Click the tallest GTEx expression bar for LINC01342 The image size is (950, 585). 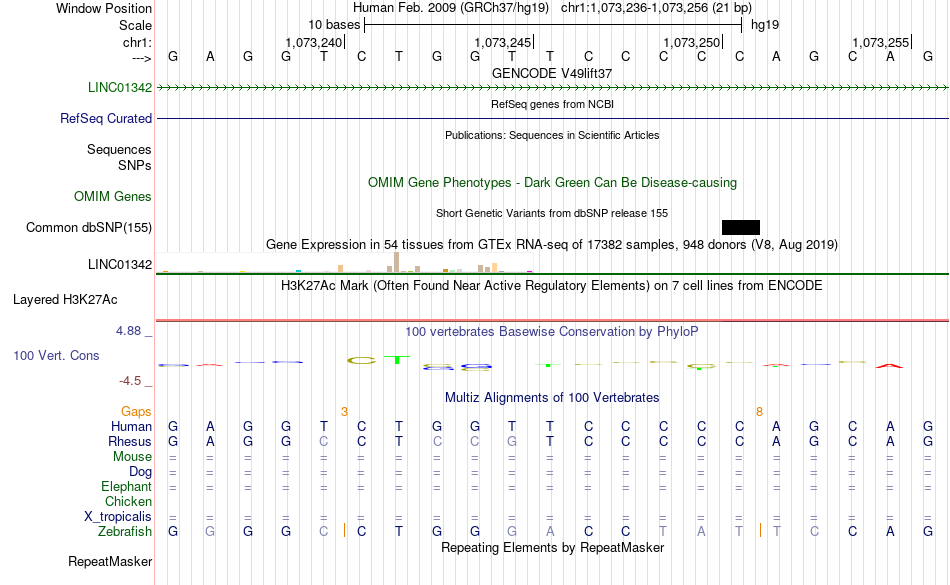click(396, 262)
